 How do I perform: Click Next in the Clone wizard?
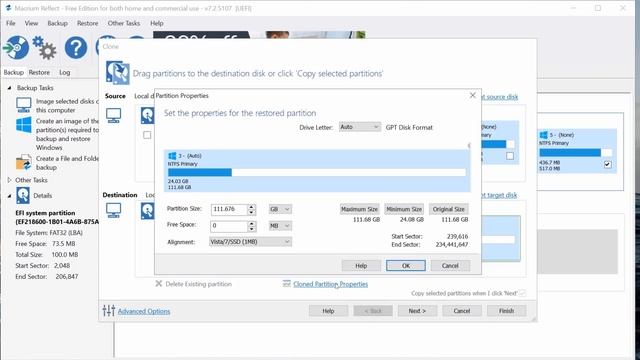pyautogui.click(x=417, y=311)
